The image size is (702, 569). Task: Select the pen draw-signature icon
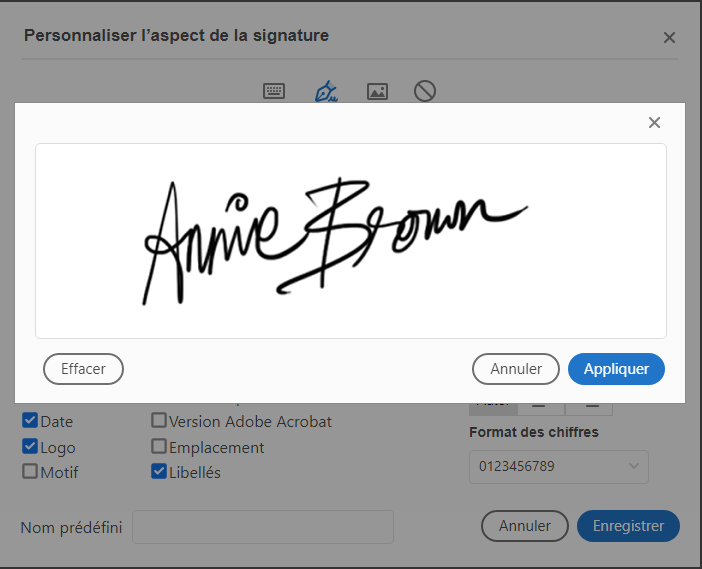[326, 92]
